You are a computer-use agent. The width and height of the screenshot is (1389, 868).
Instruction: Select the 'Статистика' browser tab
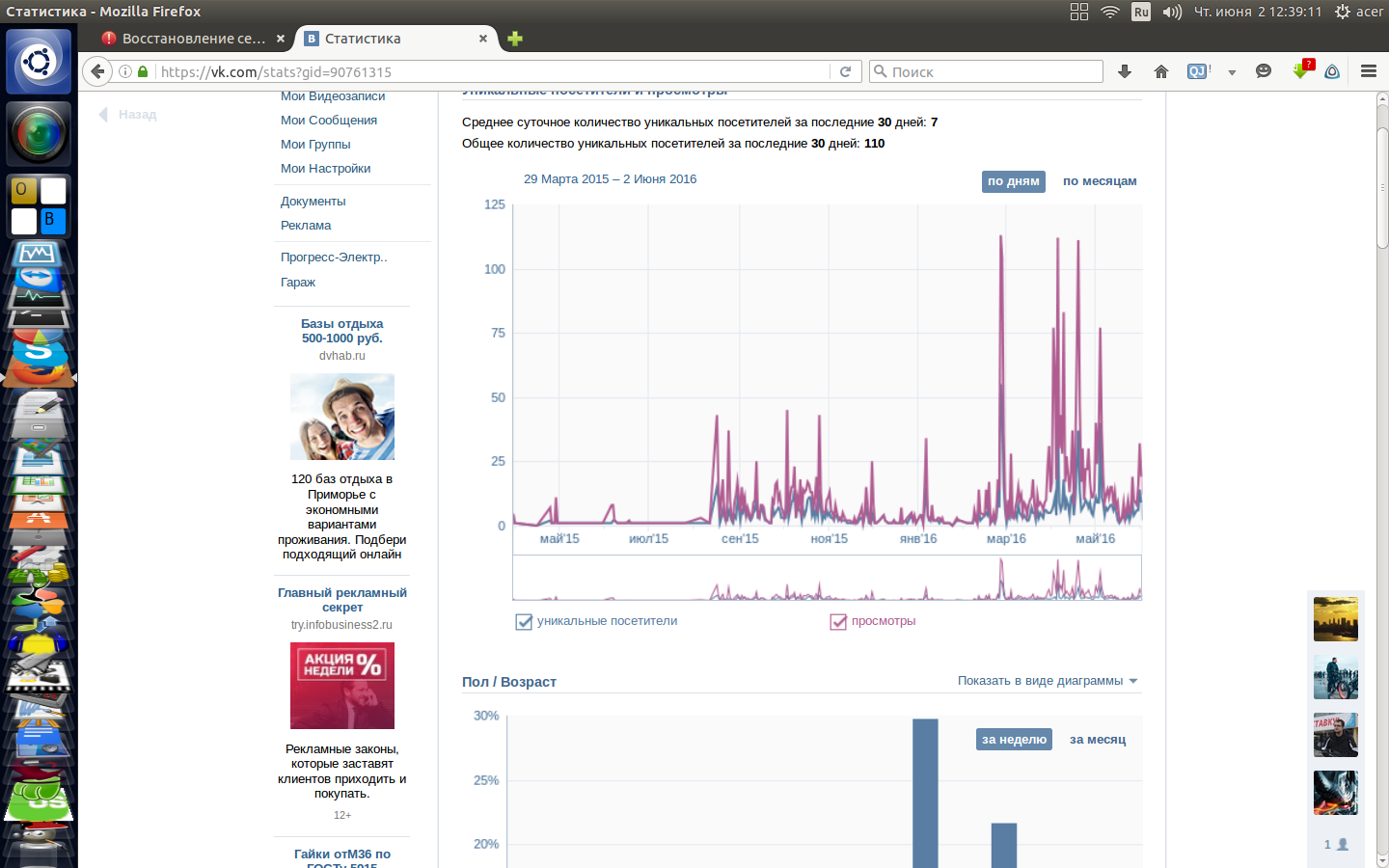click(395, 39)
